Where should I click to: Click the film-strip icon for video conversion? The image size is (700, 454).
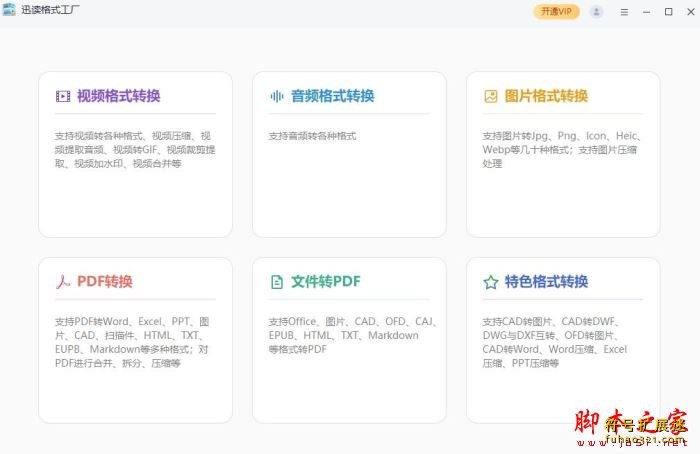pos(63,96)
